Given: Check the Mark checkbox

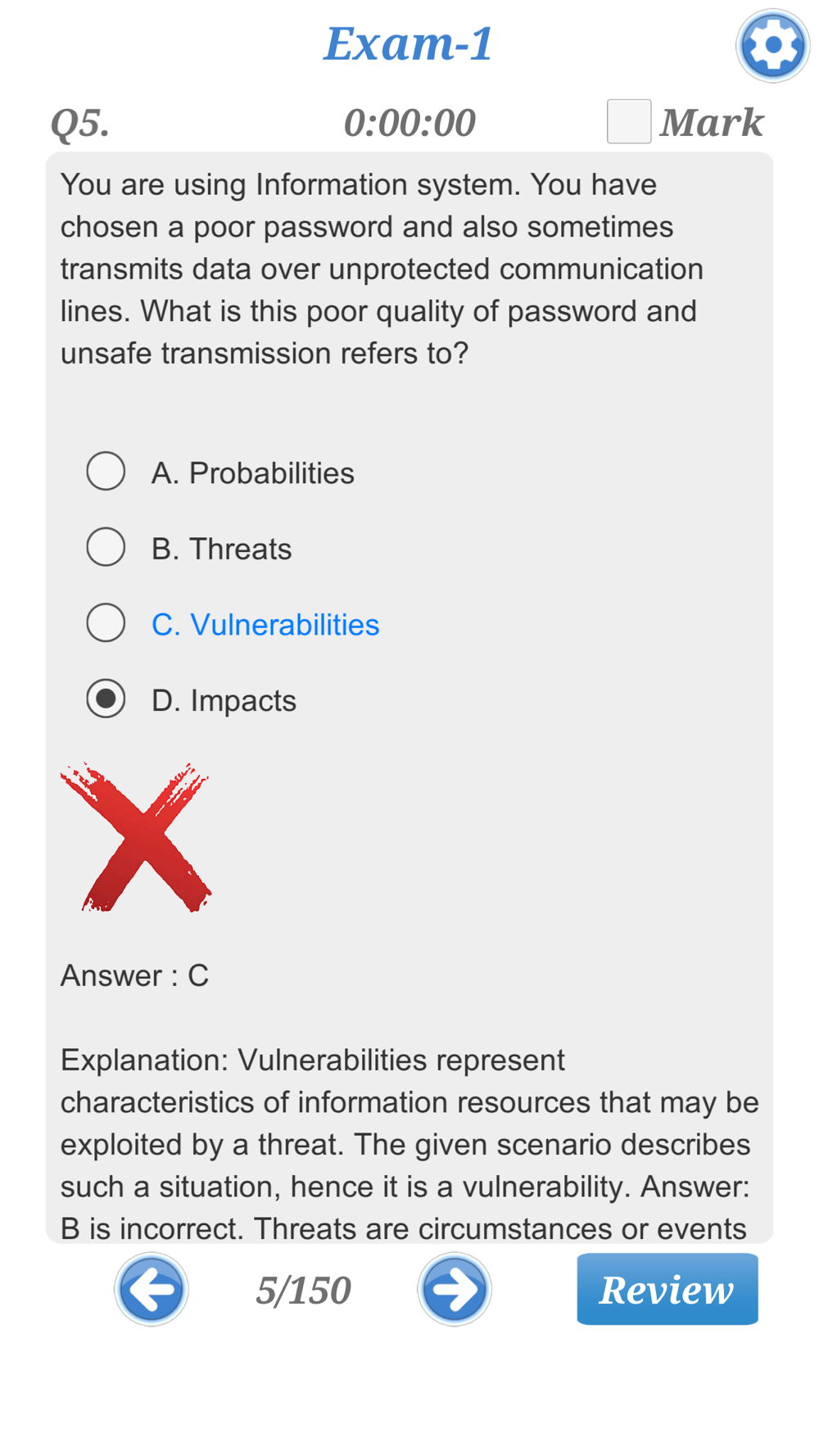Looking at the screenshot, I should pos(629,121).
